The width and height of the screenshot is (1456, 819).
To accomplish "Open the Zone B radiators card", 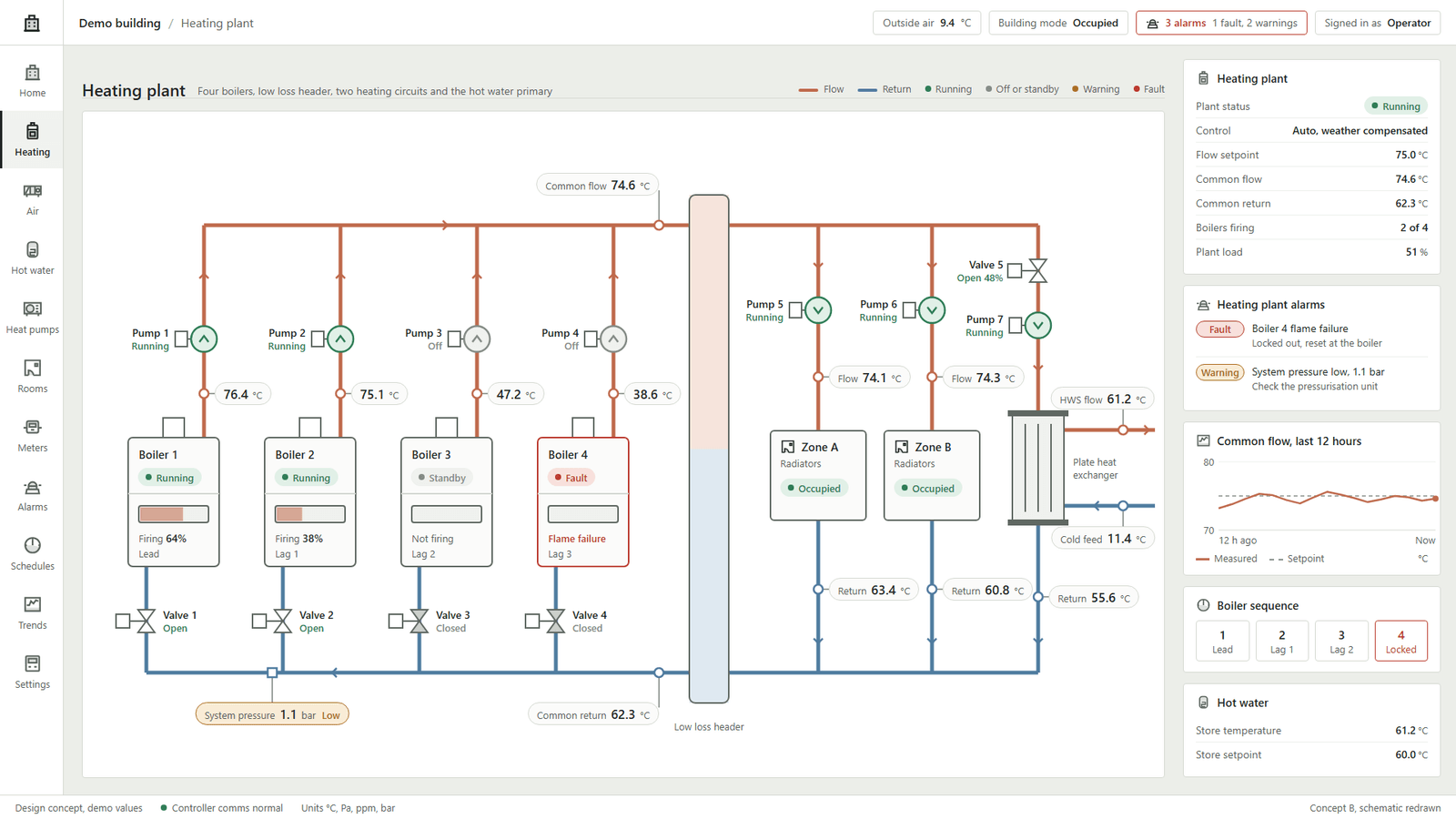I will click(932, 475).
